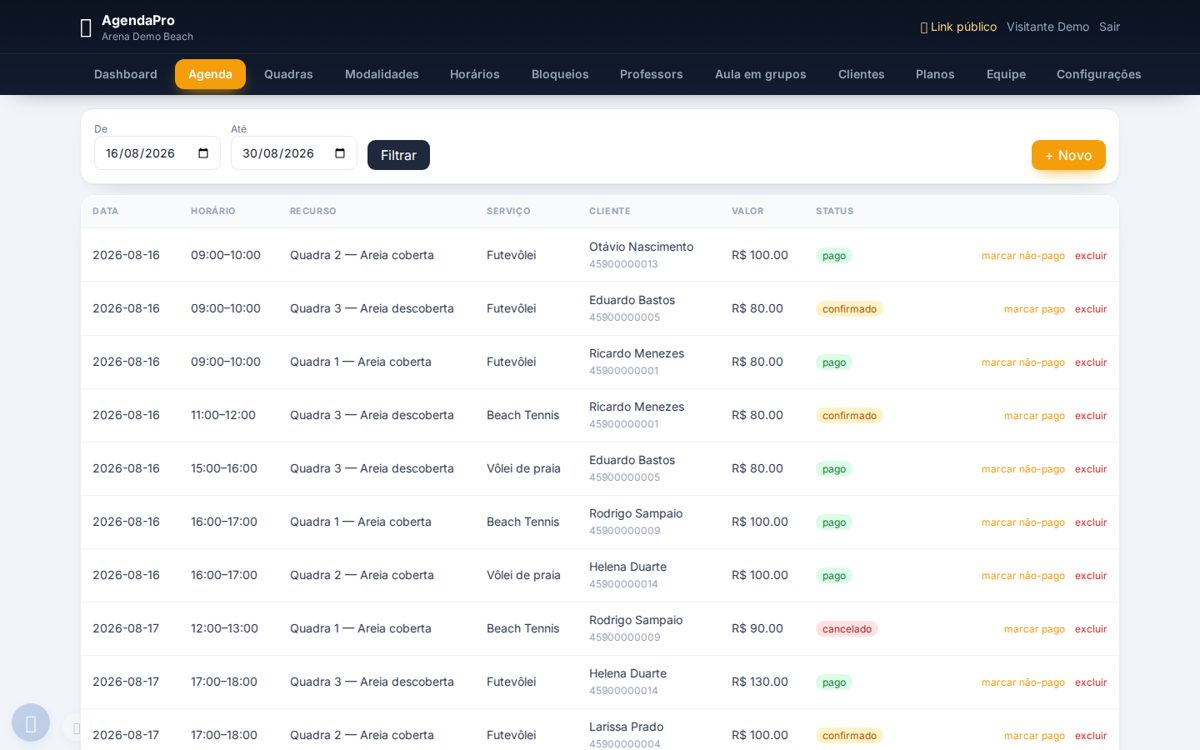Open the calendar picker for the De date
This screenshot has width=1200, height=750.
click(x=203, y=153)
